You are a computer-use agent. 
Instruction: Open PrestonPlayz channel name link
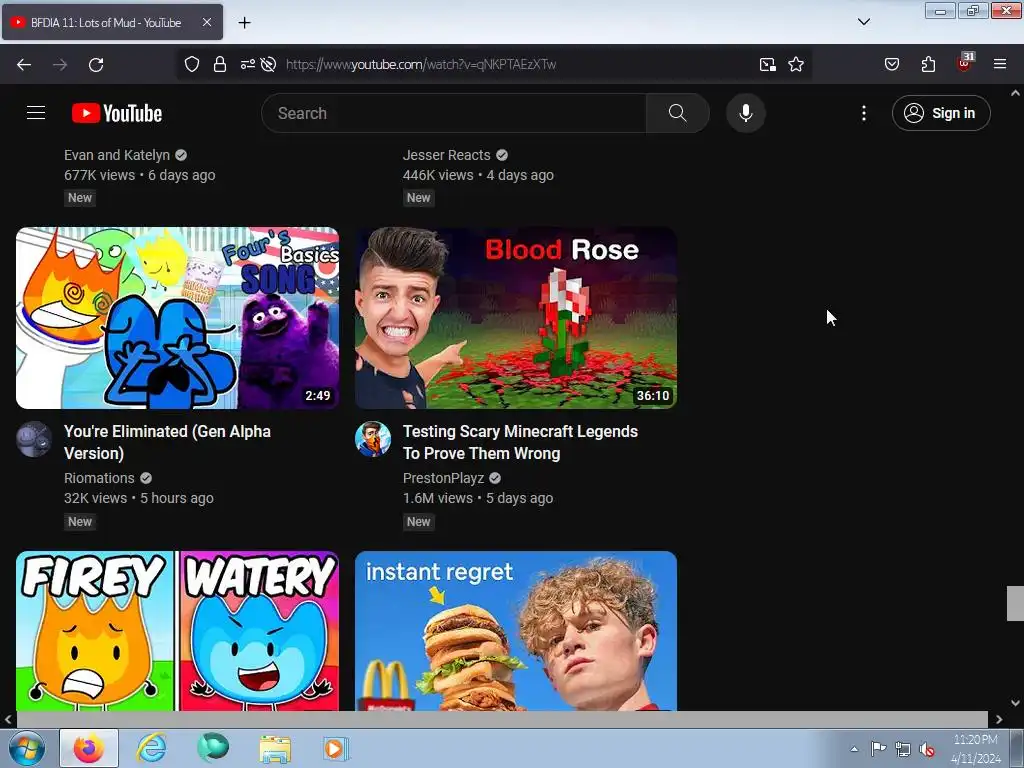(443, 478)
